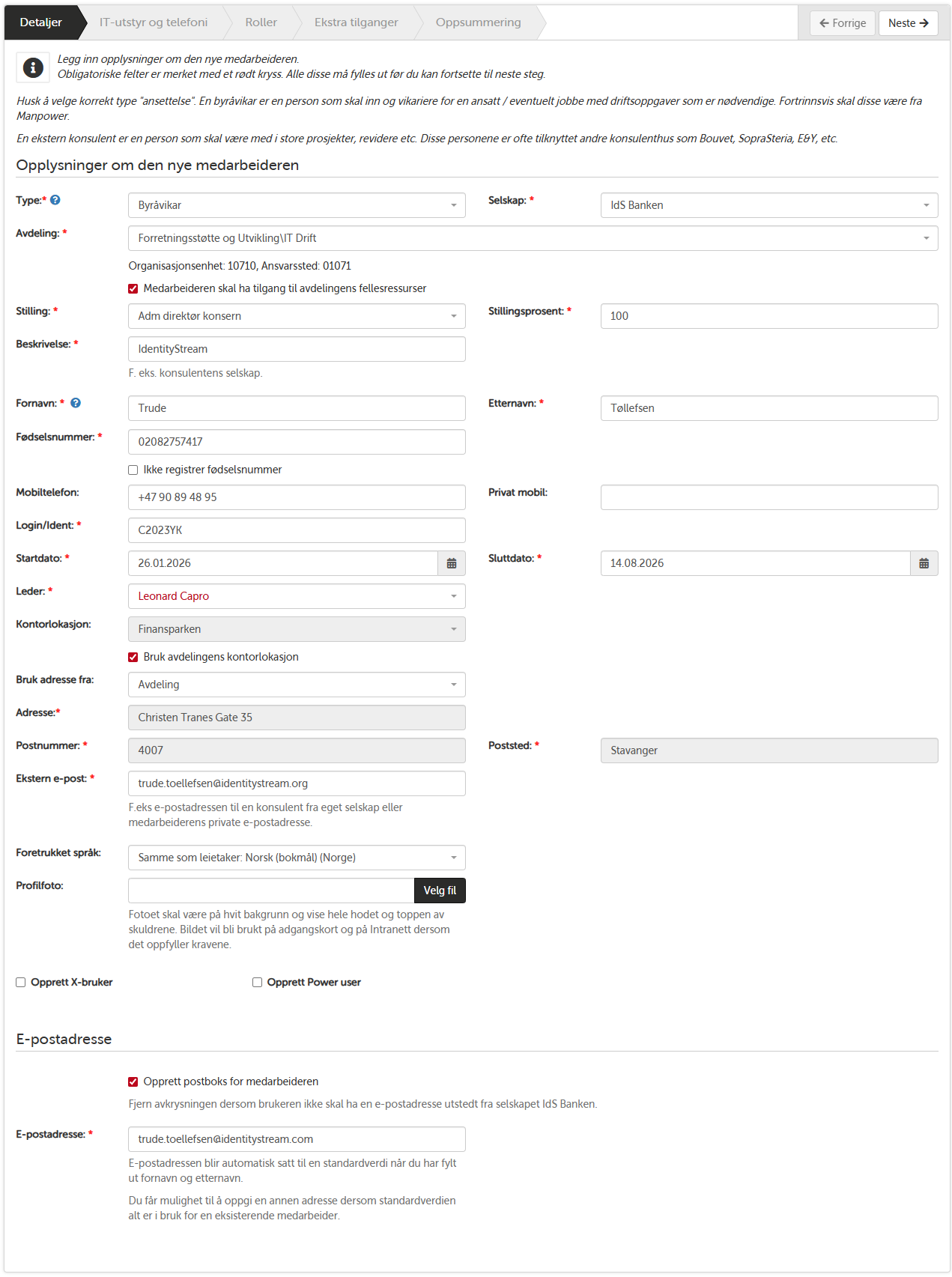The height and width of the screenshot is (1277, 952).
Task: Enable 'Opprett X-bruker' checkbox
Action: click(x=21, y=982)
